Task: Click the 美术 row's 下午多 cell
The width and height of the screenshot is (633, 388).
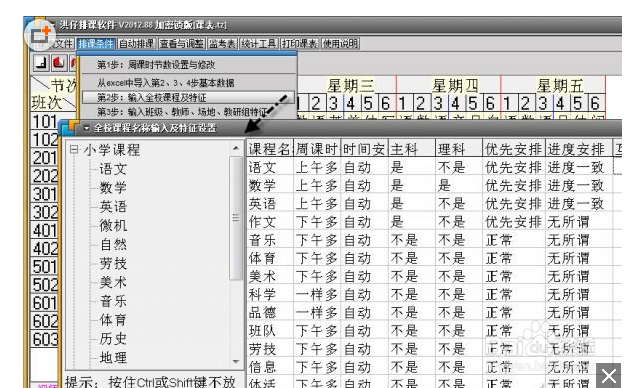Action: click(x=317, y=276)
